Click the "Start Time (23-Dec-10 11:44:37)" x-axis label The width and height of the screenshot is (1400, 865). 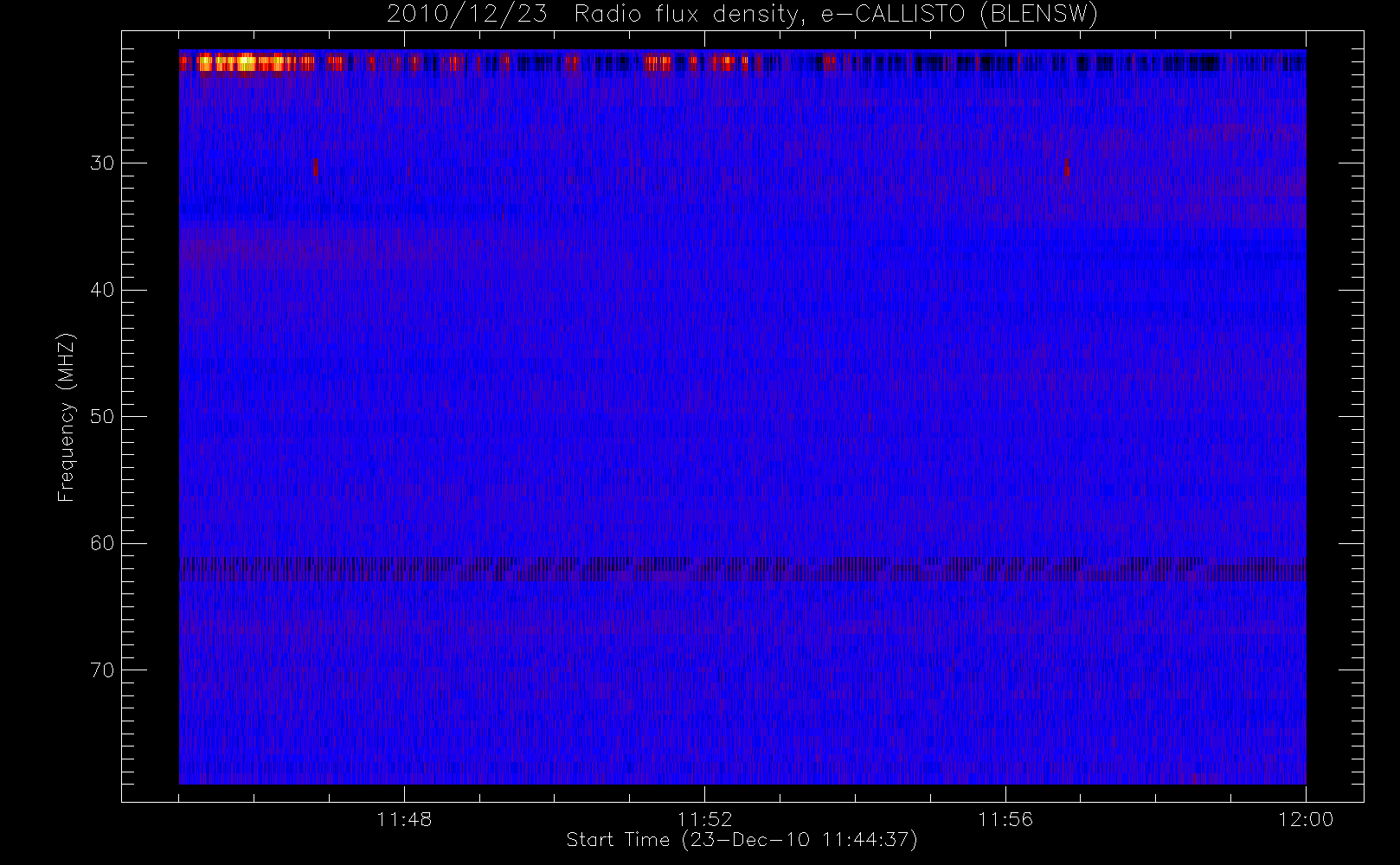742,840
